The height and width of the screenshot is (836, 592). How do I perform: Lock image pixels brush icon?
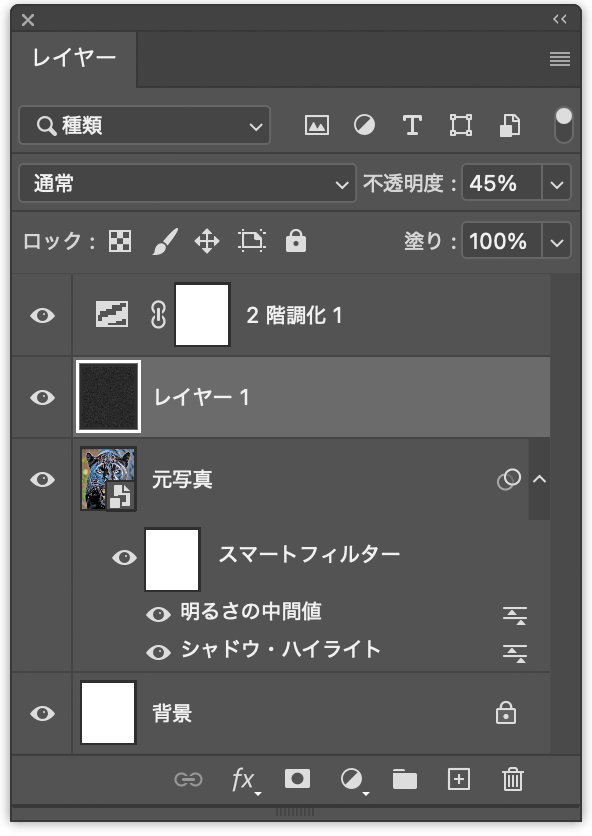(165, 242)
